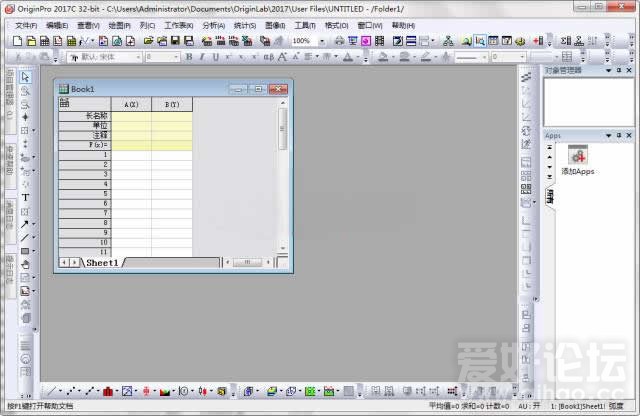Switch to the Sheet1 tab
The width and height of the screenshot is (640, 416).
[102, 263]
